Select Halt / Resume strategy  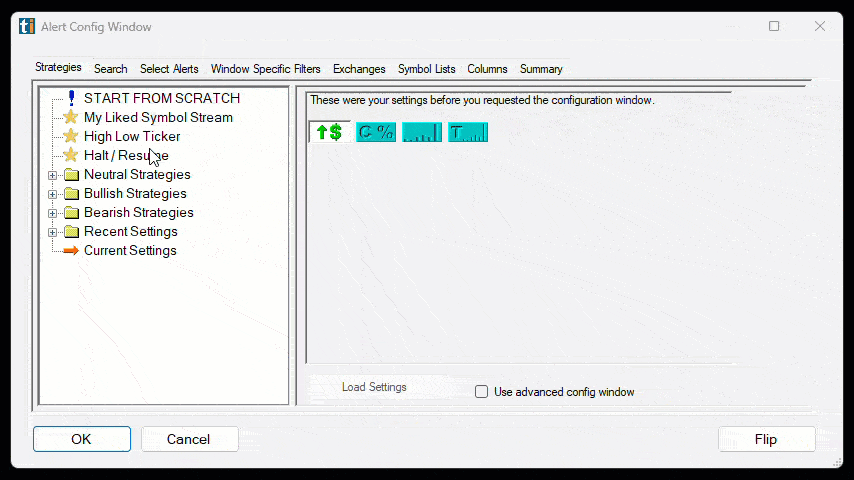point(126,155)
